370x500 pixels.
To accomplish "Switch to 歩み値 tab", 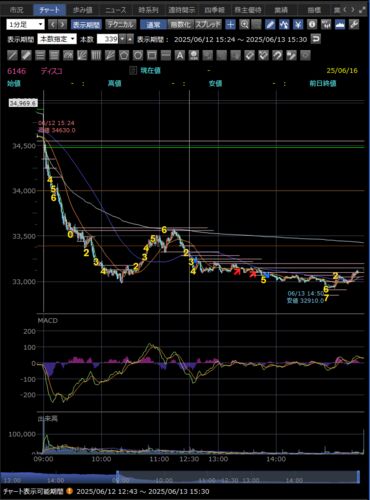I will click(x=82, y=10).
